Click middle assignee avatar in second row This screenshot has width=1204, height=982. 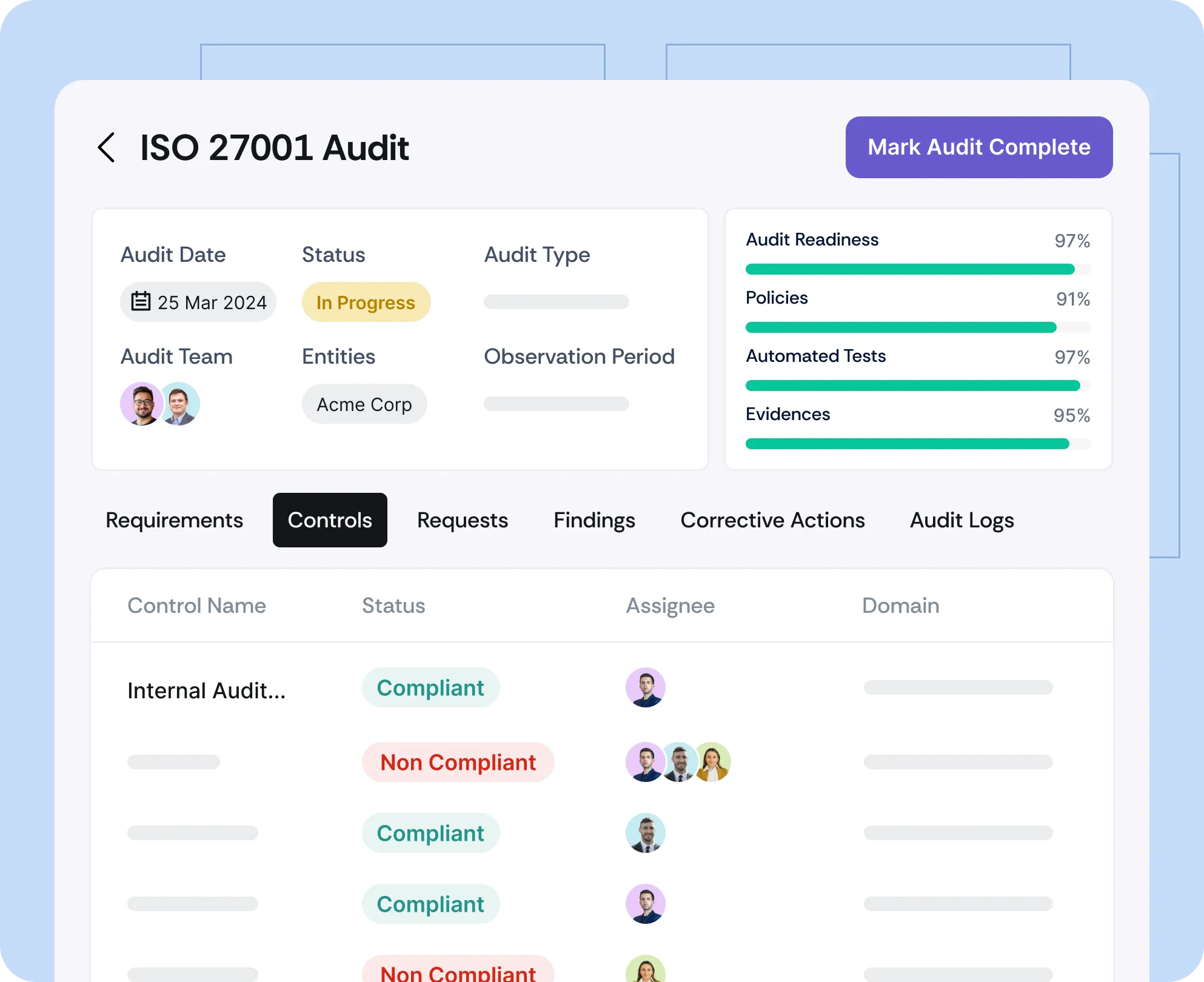(680, 762)
